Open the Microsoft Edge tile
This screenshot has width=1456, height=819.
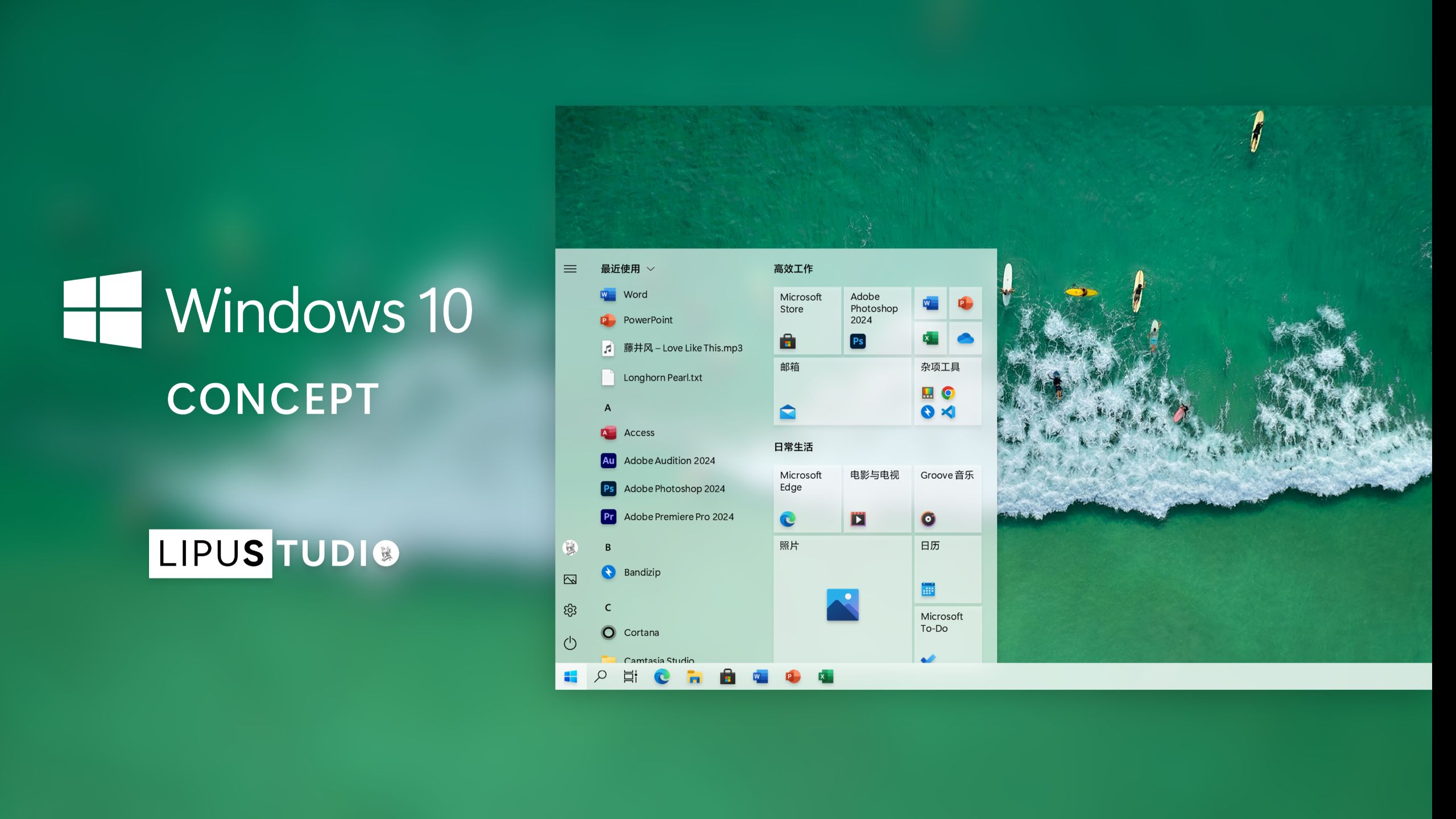tap(807, 499)
